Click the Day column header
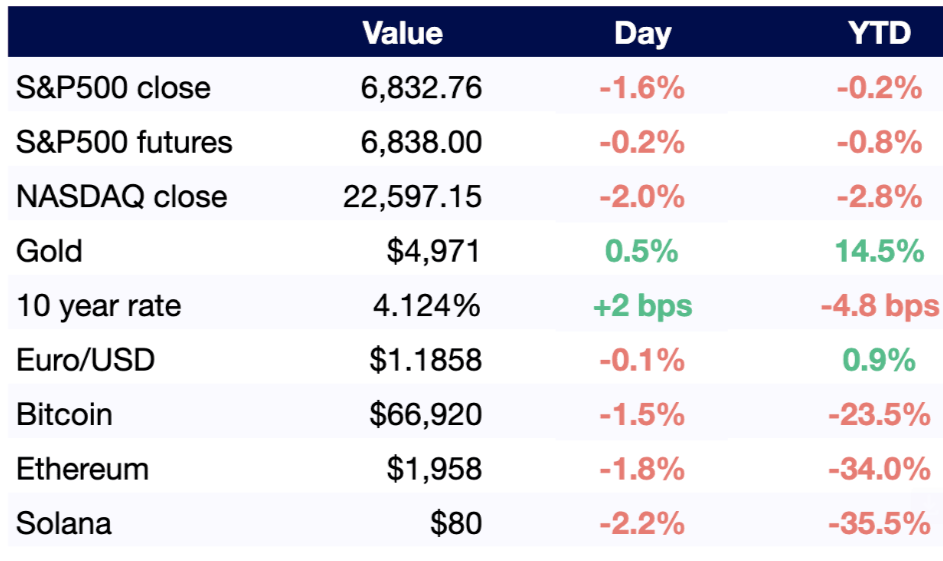 click(642, 33)
